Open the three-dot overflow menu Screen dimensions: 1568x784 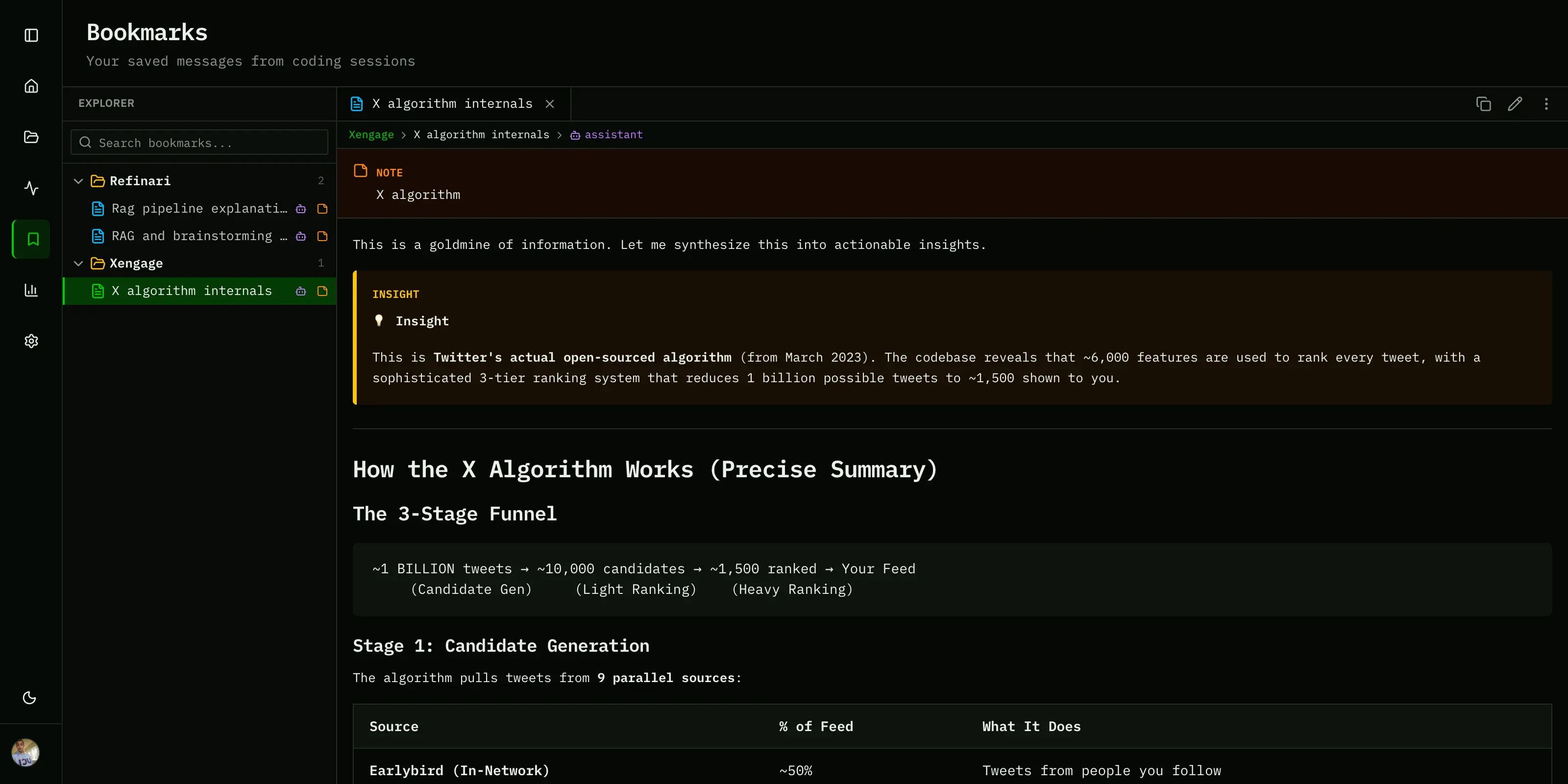1547,103
